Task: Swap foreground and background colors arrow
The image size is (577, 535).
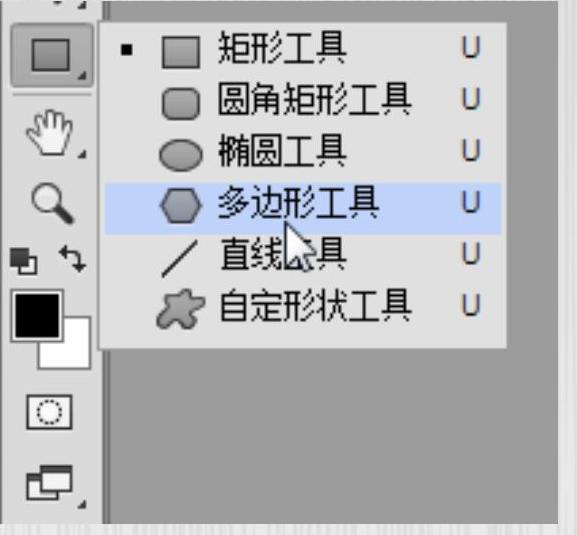Action: pos(72,259)
